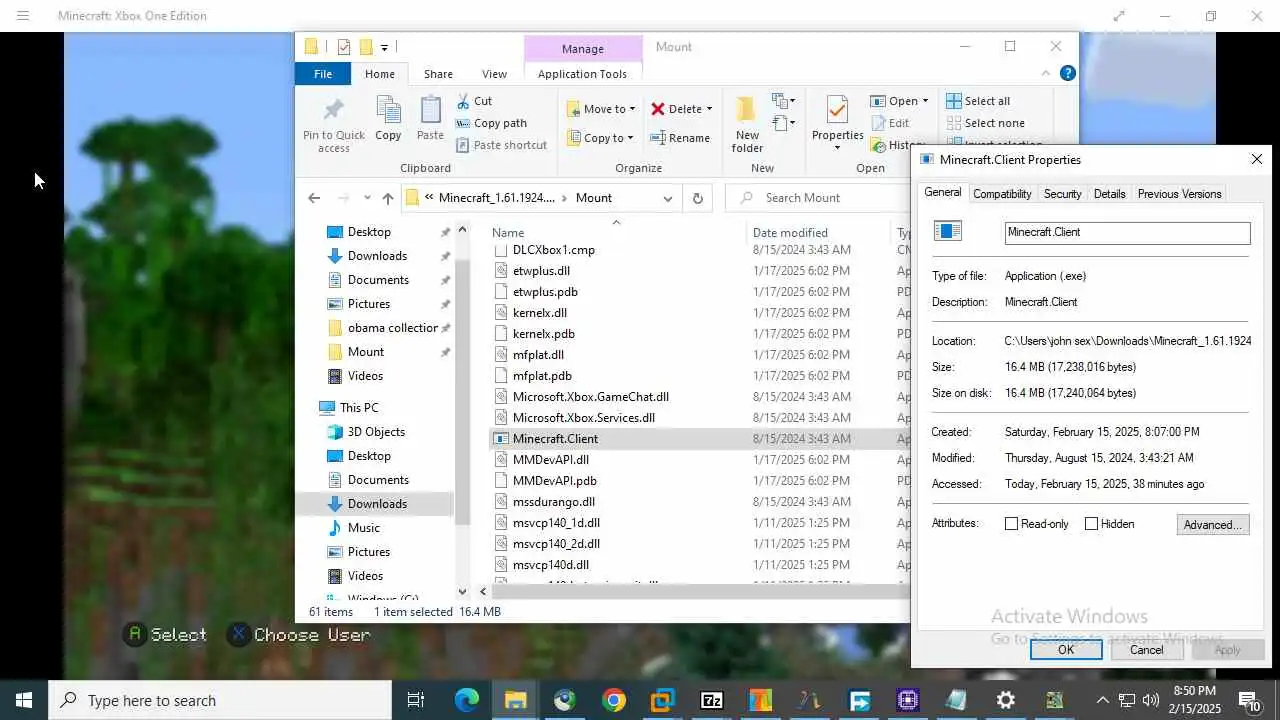Collapse the ribbon with the chevron
This screenshot has width=1280, height=720.
pyautogui.click(x=1046, y=73)
